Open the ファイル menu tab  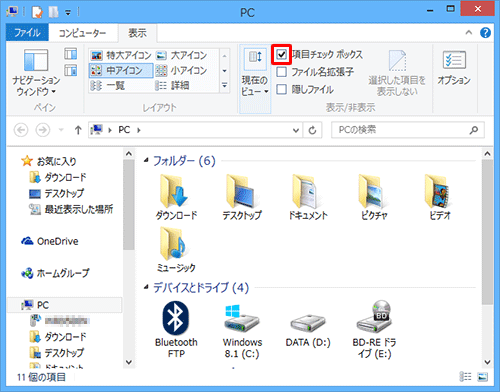point(27,33)
